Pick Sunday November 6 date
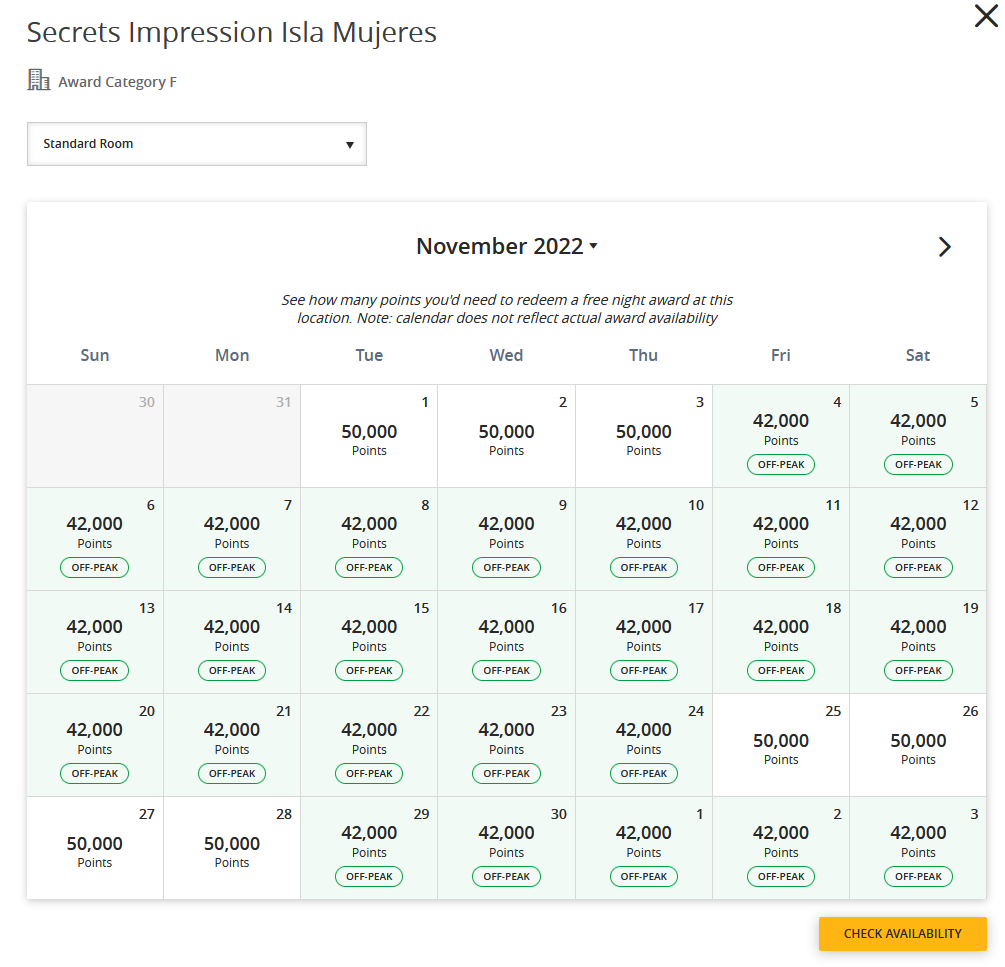The height and width of the screenshot is (967, 1005). [x=95, y=539]
